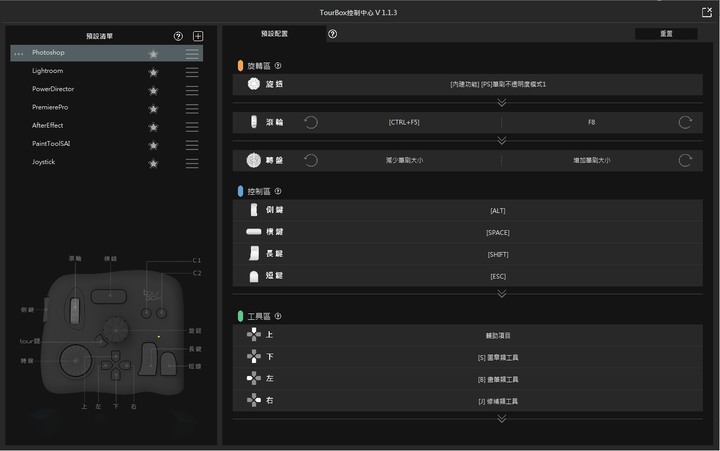Image resolution: width=720 pixels, height=451 pixels.
Task: Click the add preset plus icon
Action: 198,36
